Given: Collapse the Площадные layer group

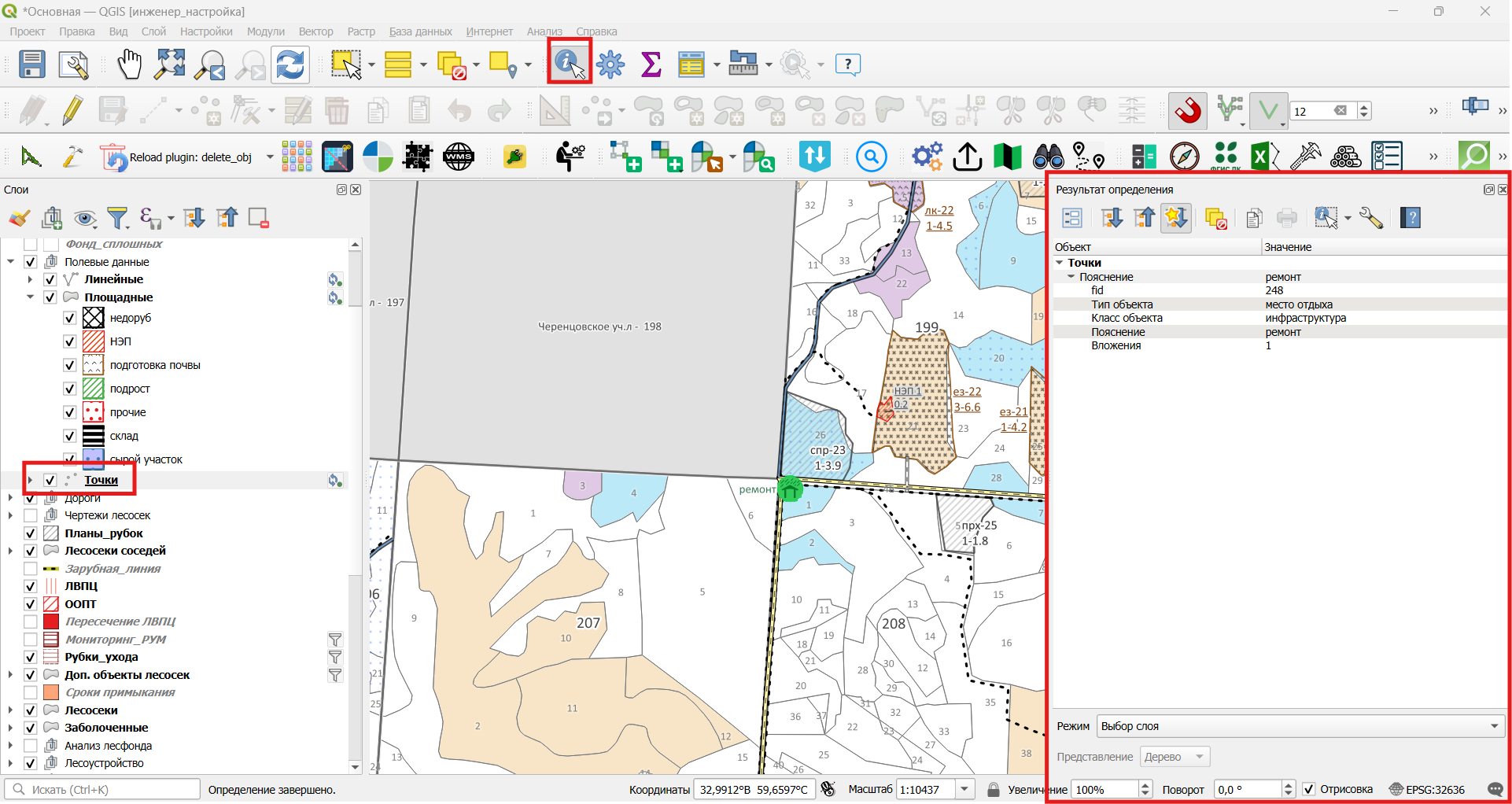Looking at the screenshot, I should 30,297.
